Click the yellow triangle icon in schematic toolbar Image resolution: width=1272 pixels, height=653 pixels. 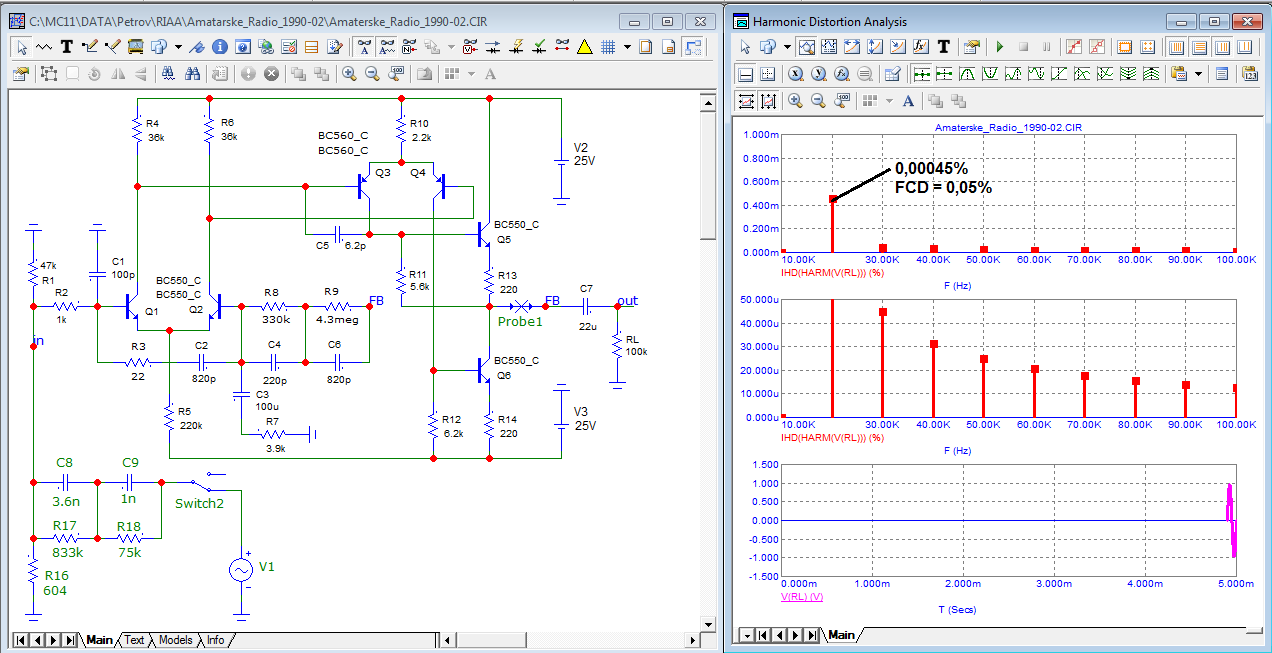click(585, 46)
